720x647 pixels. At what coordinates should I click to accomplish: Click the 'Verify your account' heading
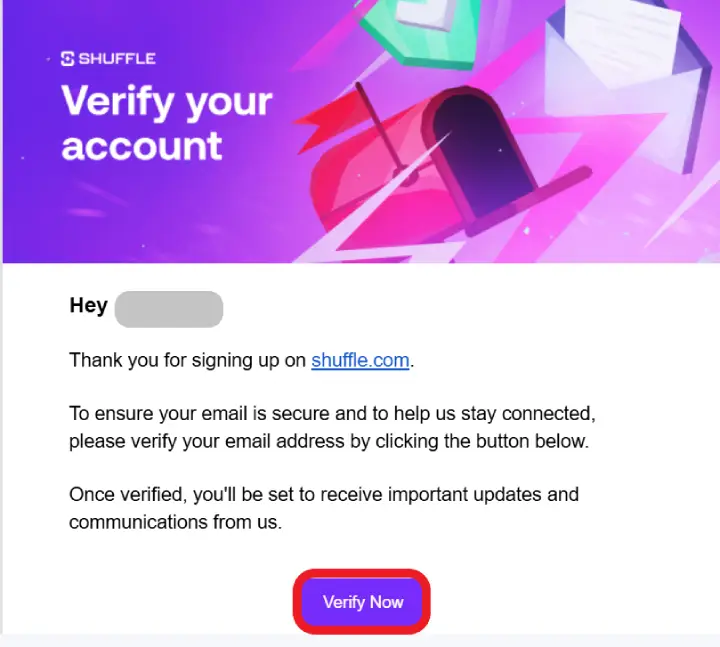point(167,123)
